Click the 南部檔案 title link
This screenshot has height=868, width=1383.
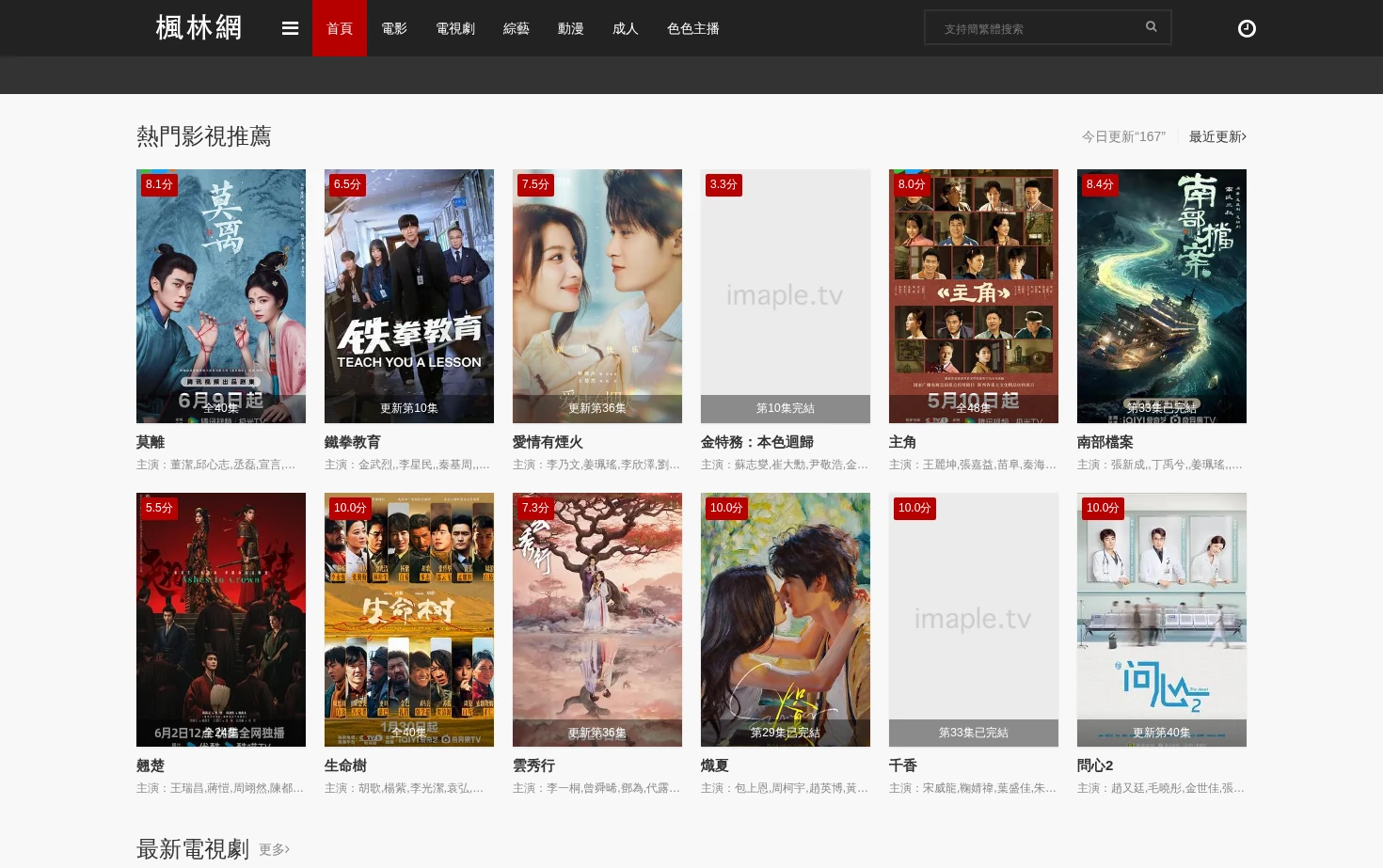pyautogui.click(x=1105, y=442)
